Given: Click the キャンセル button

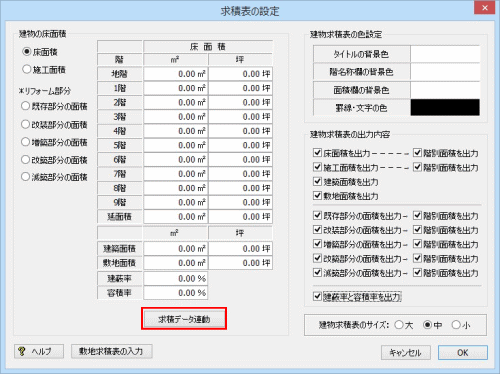Looking at the screenshot, I should (x=406, y=352).
